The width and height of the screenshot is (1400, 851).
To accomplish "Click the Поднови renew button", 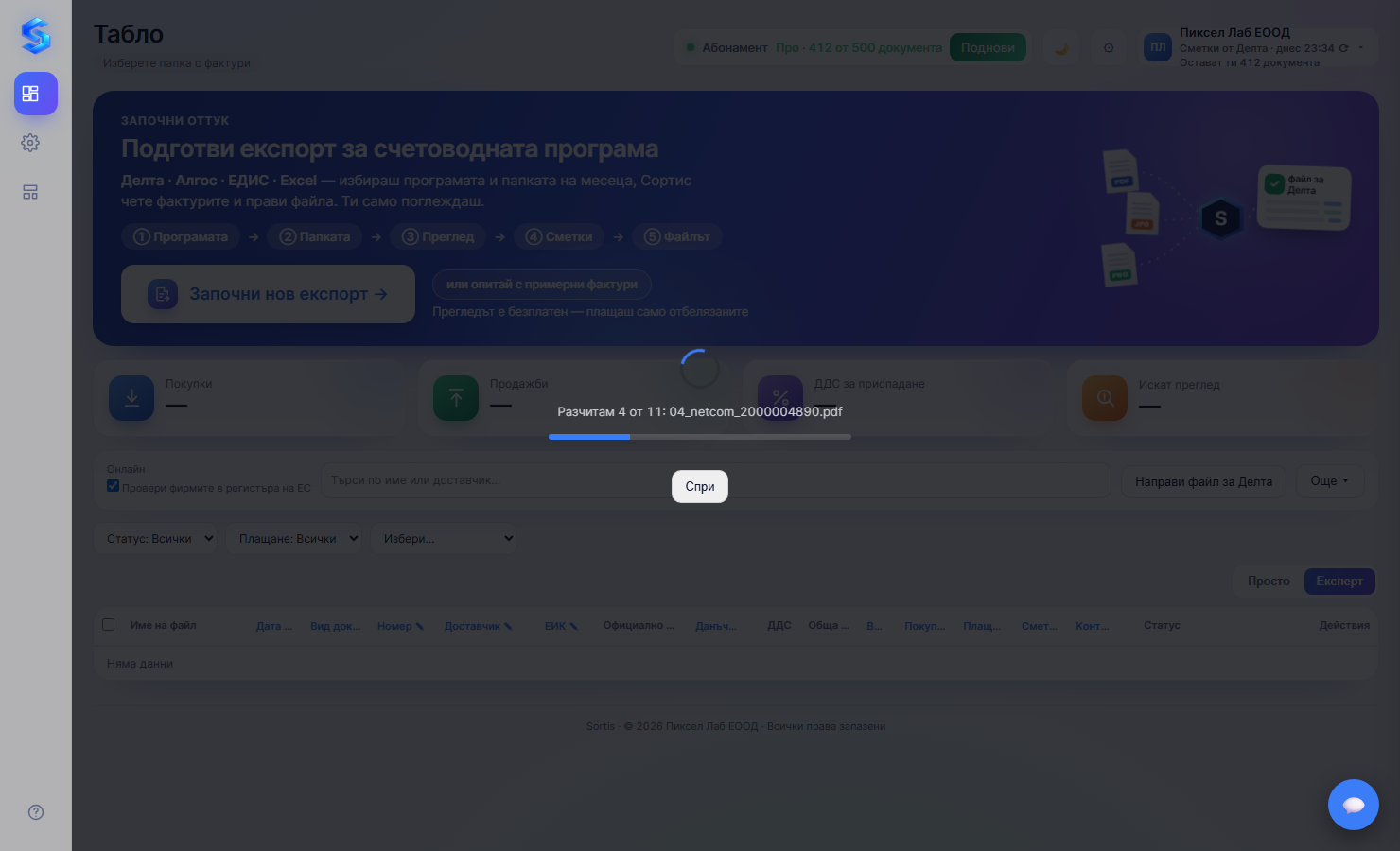I will (x=988, y=47).
